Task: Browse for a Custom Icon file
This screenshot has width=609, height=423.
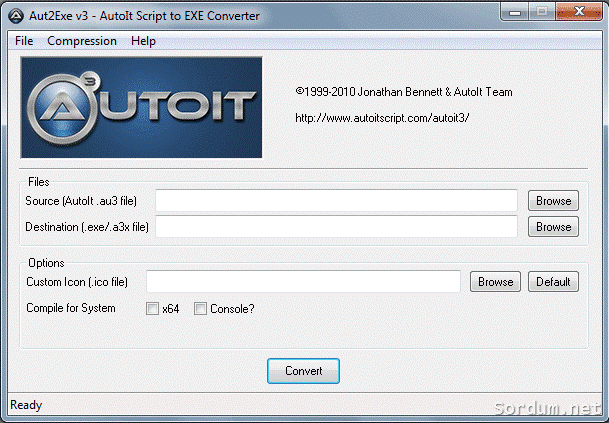Action: click(x=495, y=282)
